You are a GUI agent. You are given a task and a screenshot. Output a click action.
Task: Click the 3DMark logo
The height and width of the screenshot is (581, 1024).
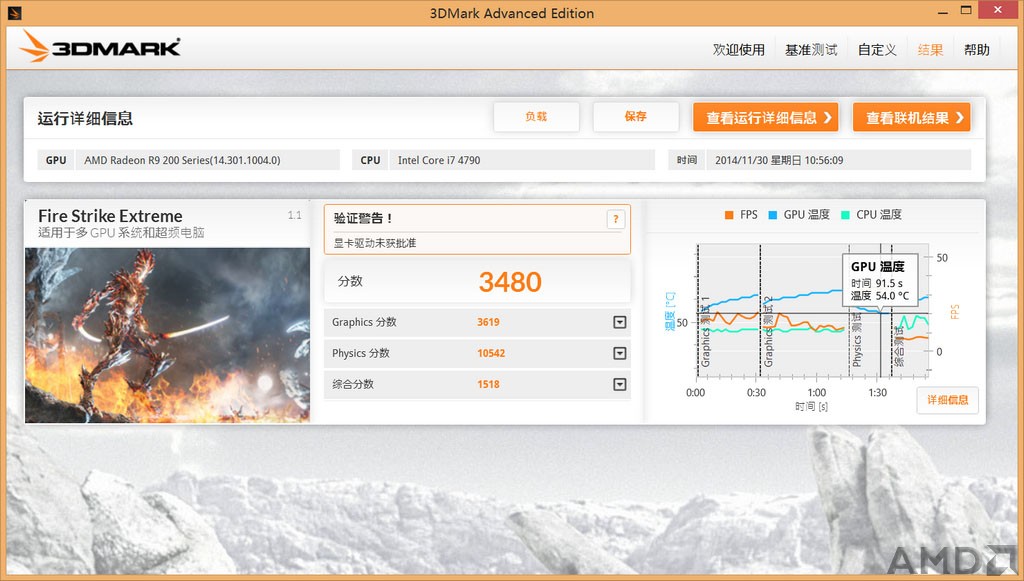click(100, 47)
